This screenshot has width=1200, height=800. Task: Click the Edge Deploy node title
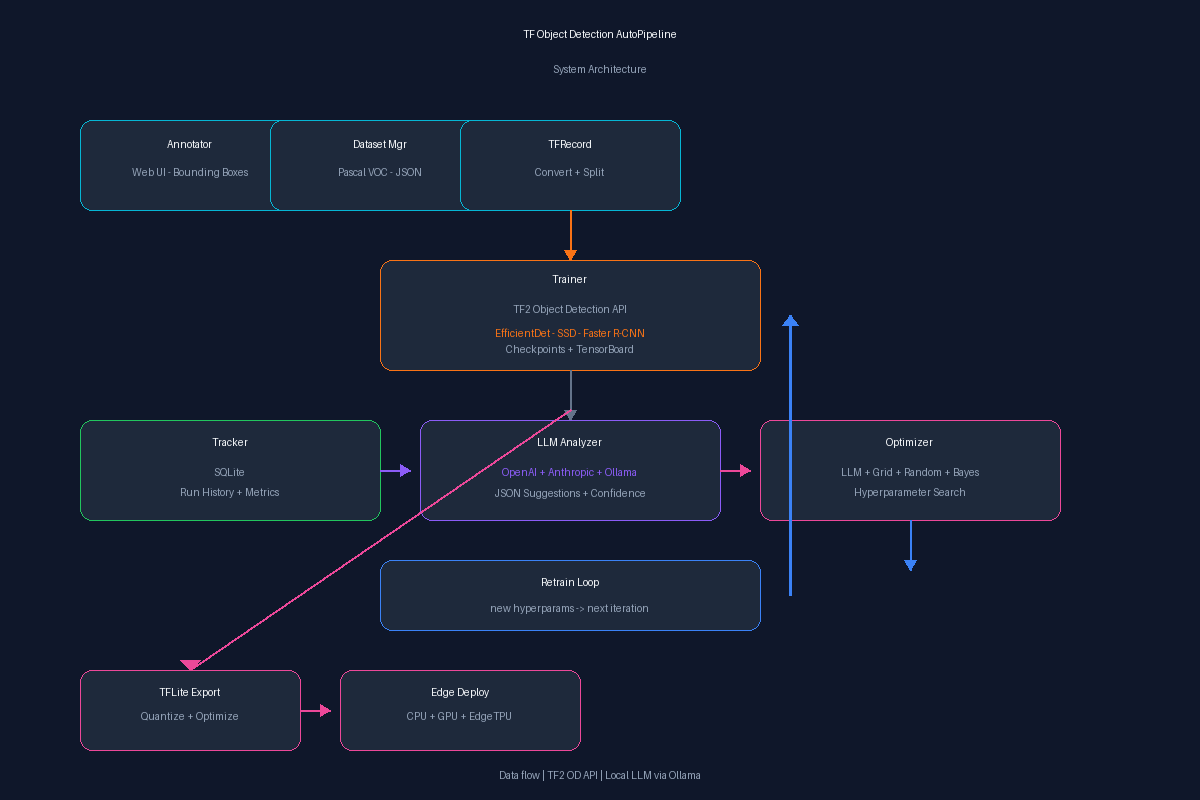coord(460,693)
